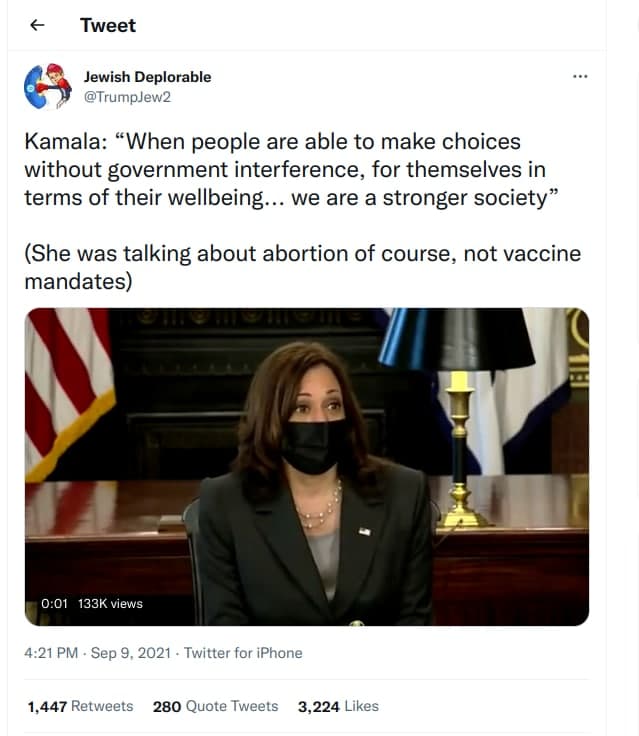Click the word Retweets under the tweet
Screen dimensions: 639x736
click(102, 706)
